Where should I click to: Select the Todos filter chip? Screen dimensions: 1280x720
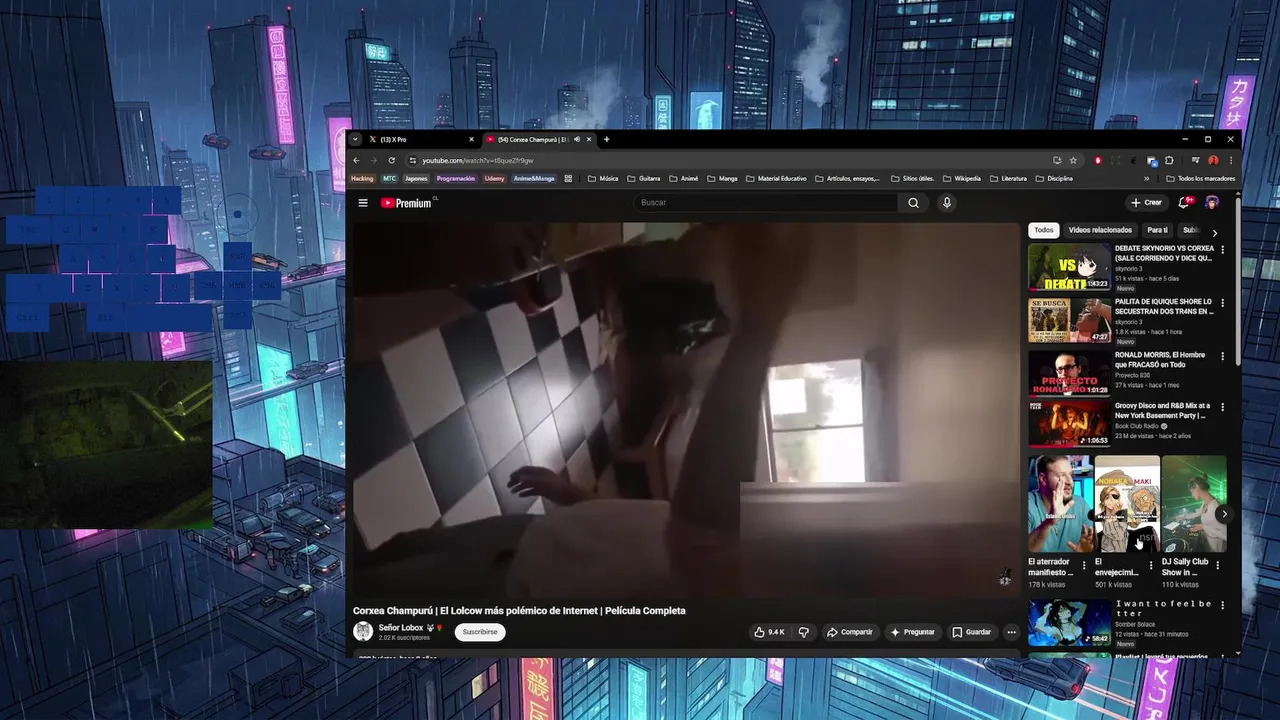[1043, 230]
